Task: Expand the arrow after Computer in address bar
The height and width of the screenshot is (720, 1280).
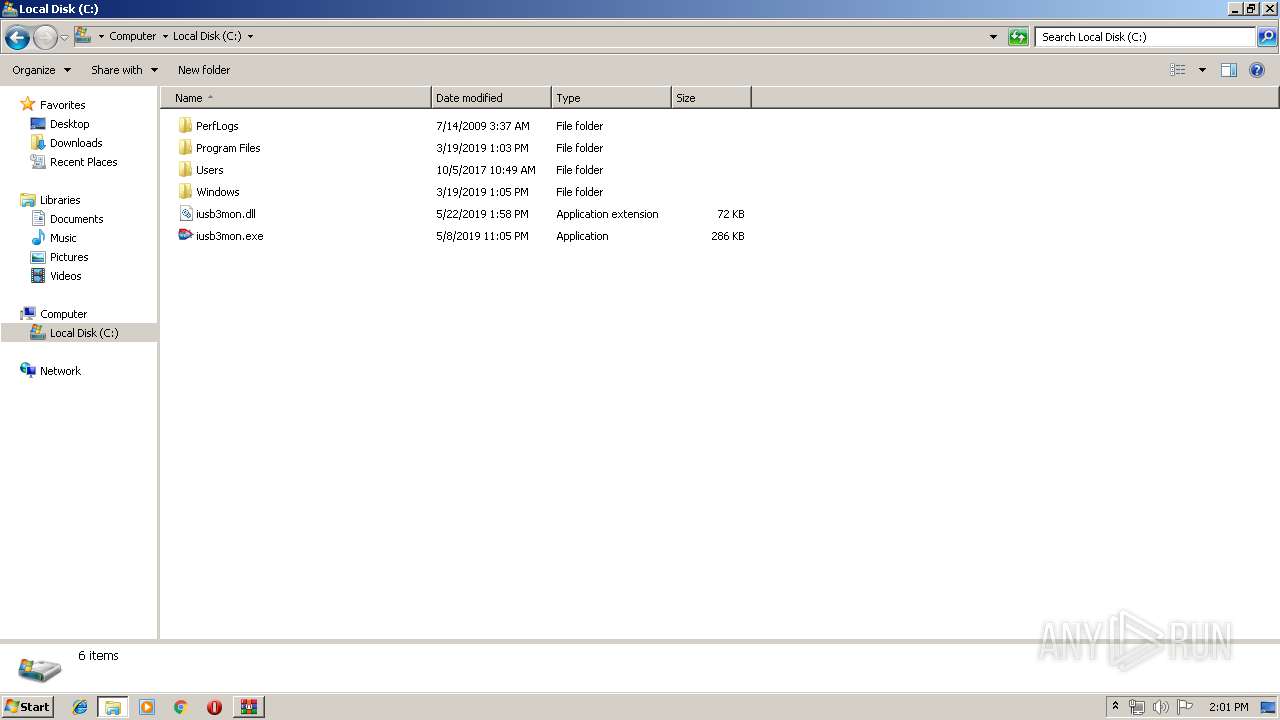Action: coord(165,36)
